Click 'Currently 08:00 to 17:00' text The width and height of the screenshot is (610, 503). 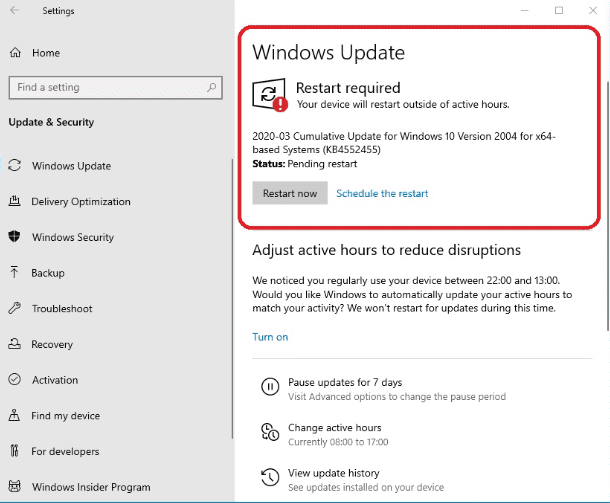(x=338, y=442)
